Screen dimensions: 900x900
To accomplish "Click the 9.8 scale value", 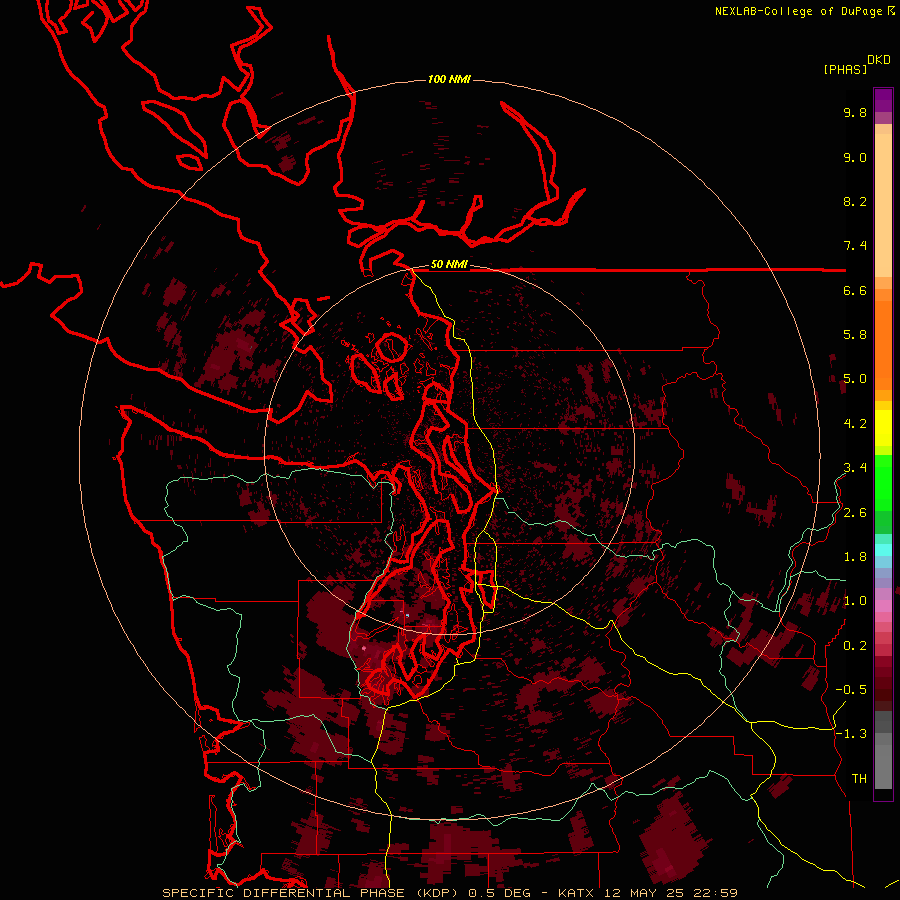I will (x=855, y=112).
